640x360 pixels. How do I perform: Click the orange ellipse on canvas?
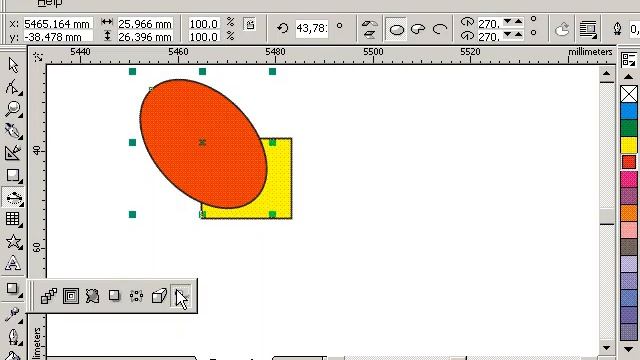pyautogui.click(x=203, y=143)
